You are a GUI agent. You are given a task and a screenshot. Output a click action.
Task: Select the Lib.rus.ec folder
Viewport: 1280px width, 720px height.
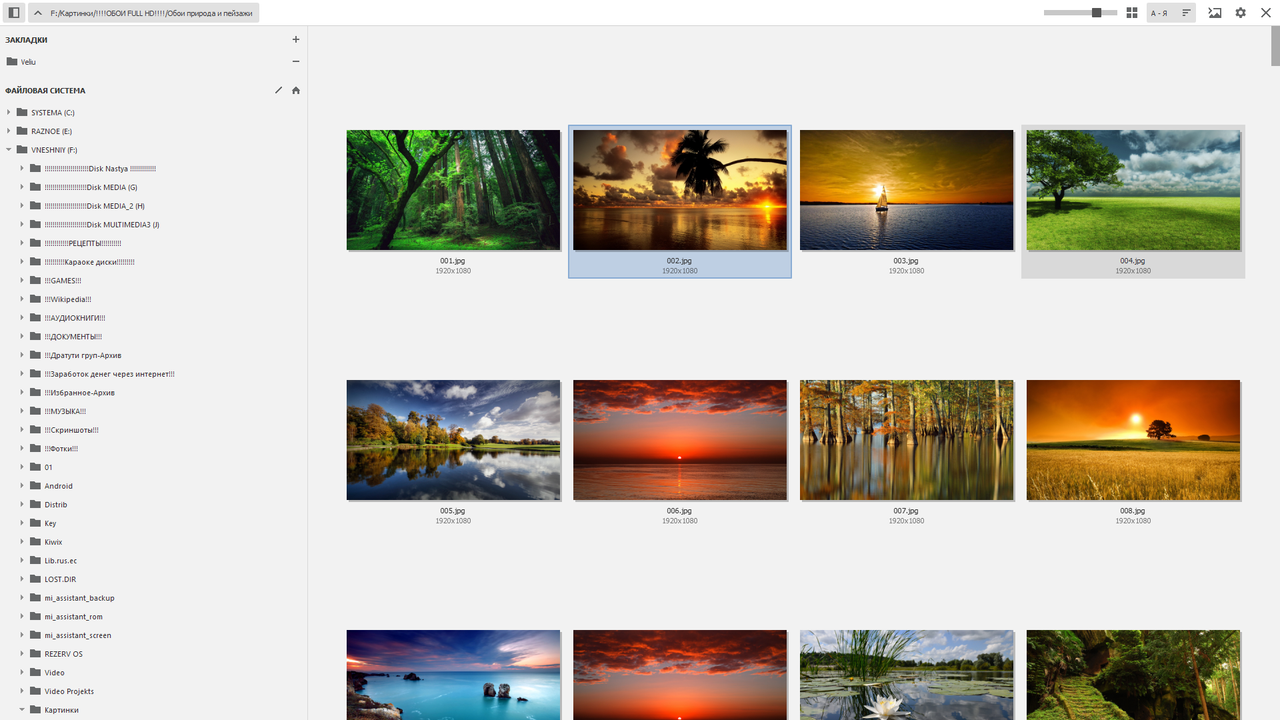(61, 560)
